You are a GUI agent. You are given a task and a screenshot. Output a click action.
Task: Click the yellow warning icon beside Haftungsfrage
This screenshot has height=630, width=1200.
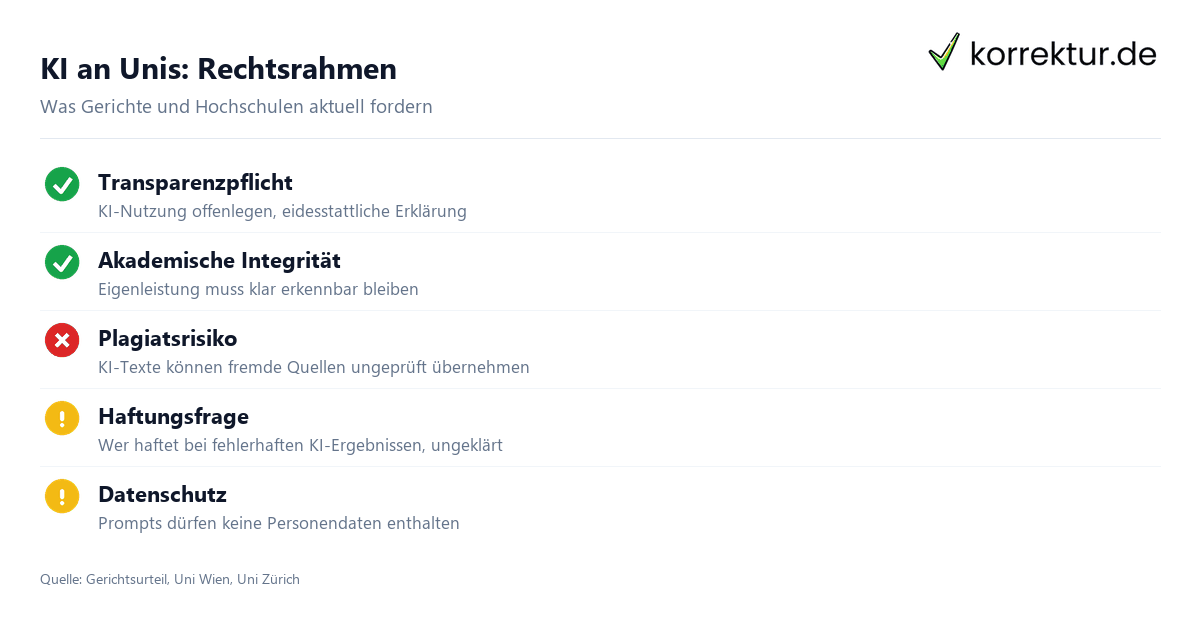point(62,418)
